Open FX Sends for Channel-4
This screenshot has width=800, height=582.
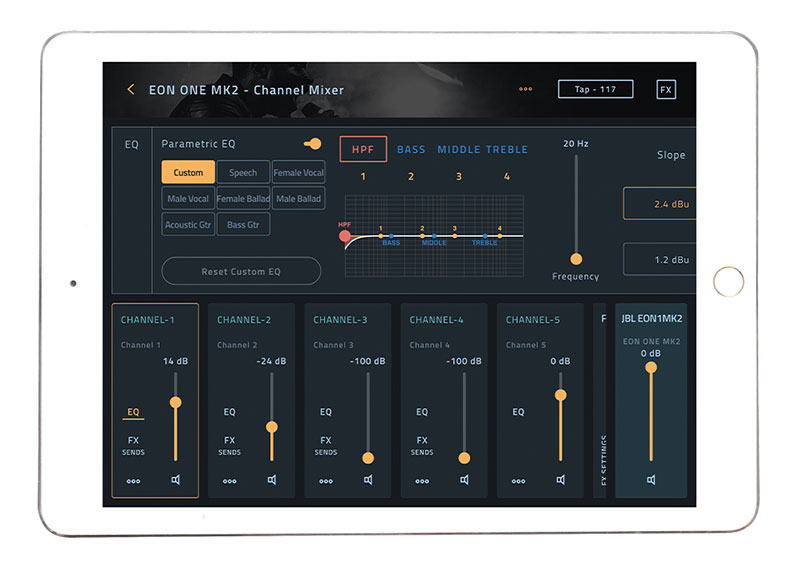pyautogui.click(x=422, y=445)
